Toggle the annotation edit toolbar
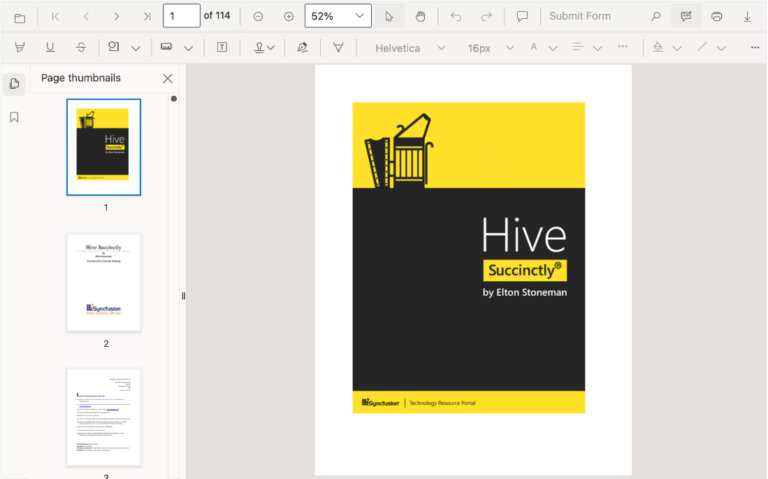Viewport: 768px width, 479px height. pyautogui.click(x=686, y=17)
